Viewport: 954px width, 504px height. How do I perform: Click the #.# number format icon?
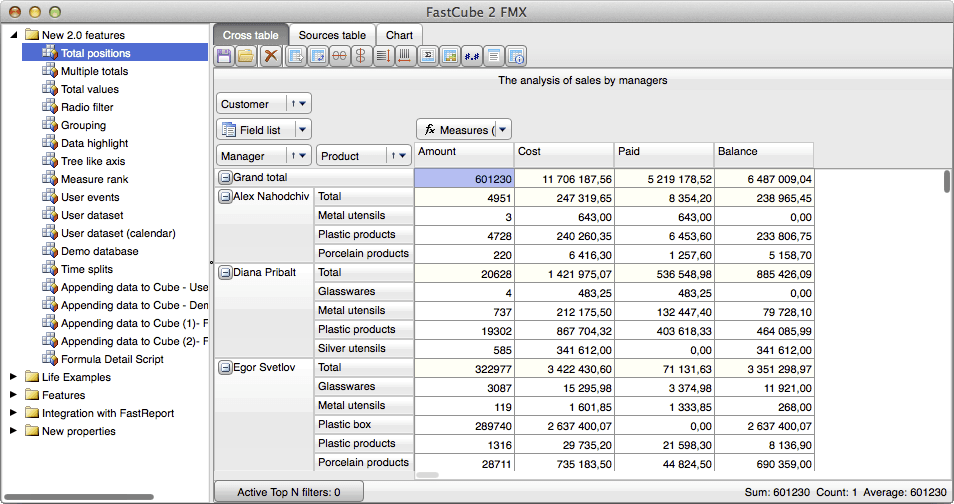(x=472, y=57)
